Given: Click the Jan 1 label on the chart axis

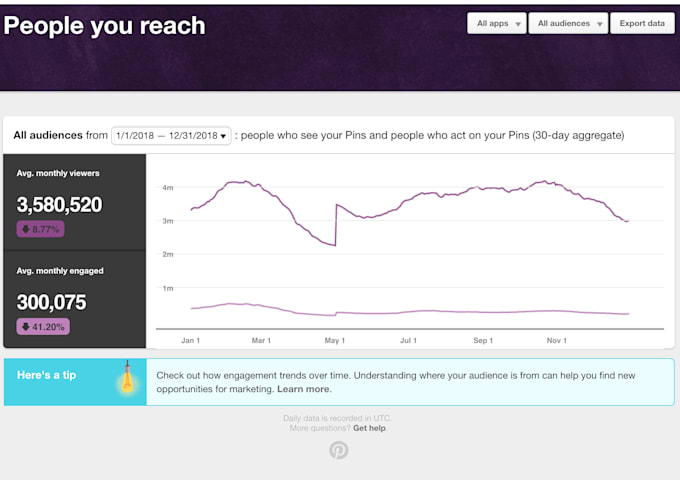Looking at the screenshot, I should [190, 340].
